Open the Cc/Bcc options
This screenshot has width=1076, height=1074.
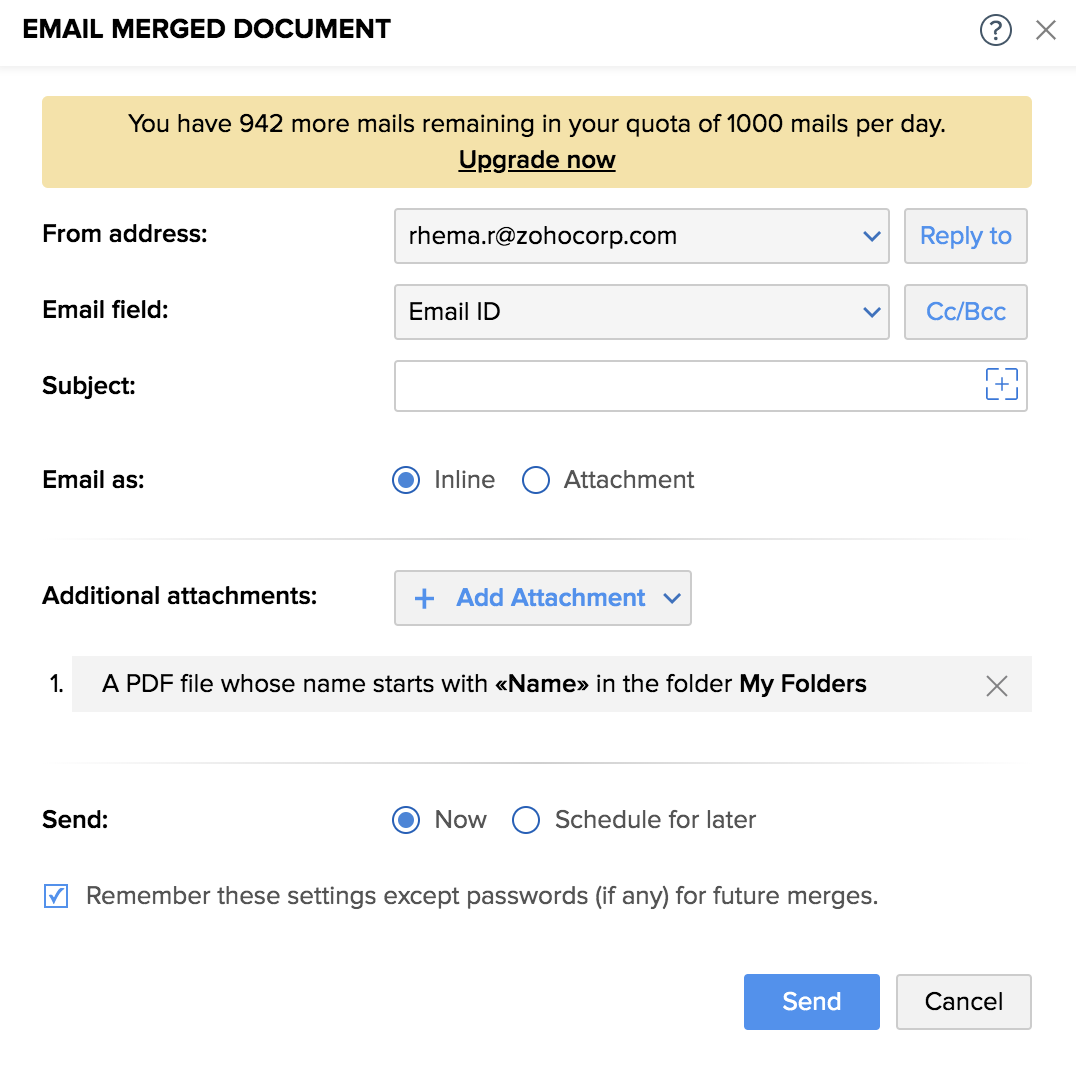click(965, 312)
